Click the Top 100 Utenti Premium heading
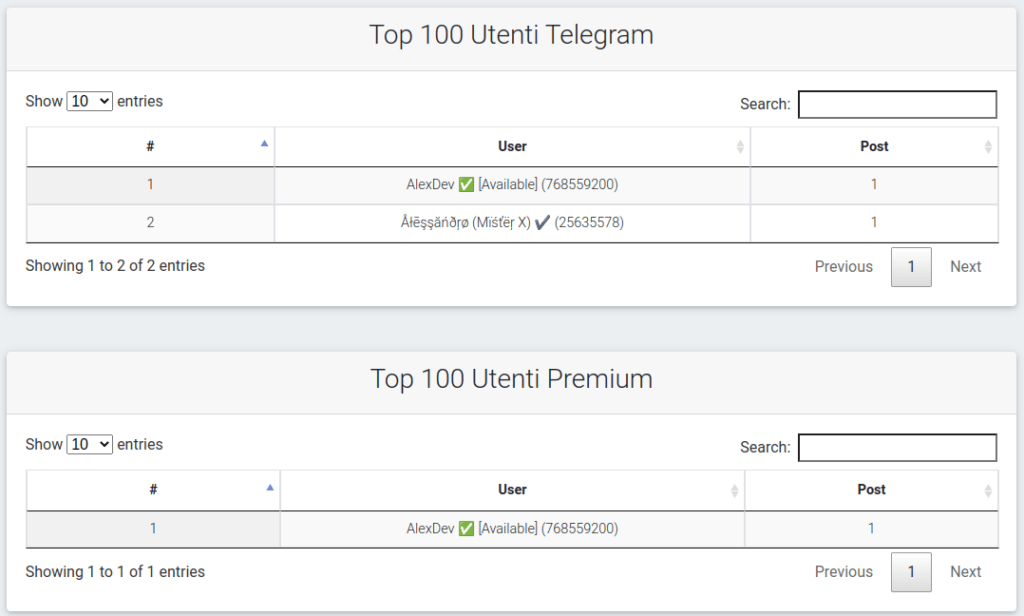 (x=511, y=379)
